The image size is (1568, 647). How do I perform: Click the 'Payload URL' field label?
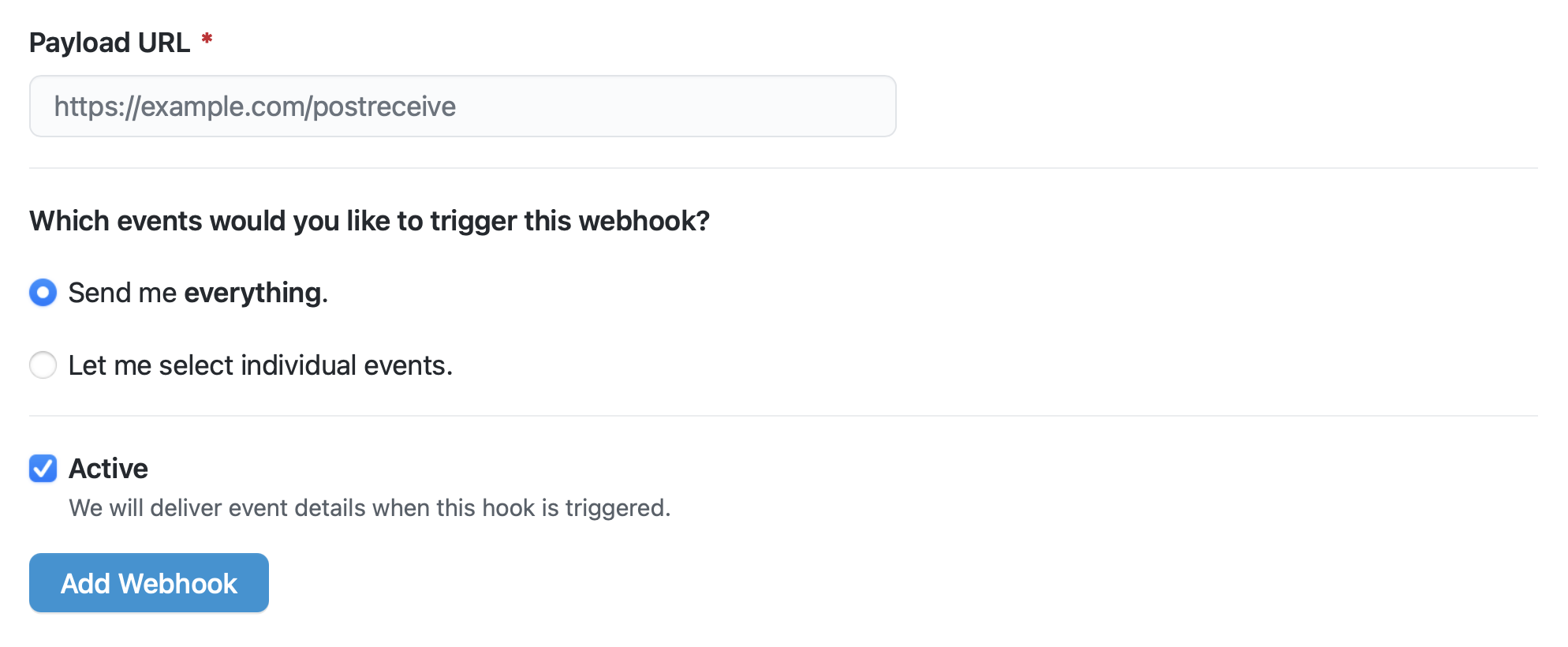110,43
